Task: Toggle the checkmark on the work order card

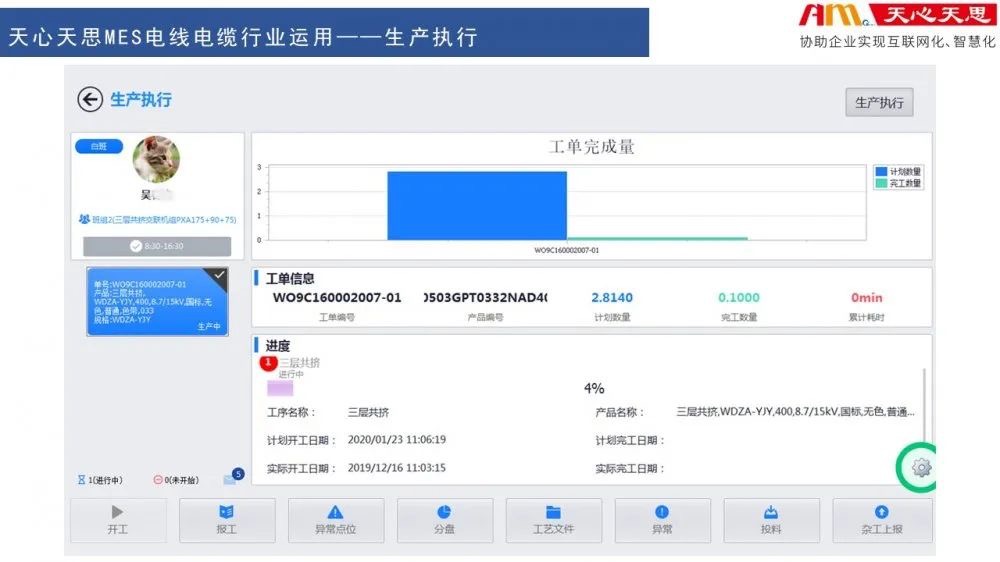Action: pyautogui.click(x=219, y=275)
